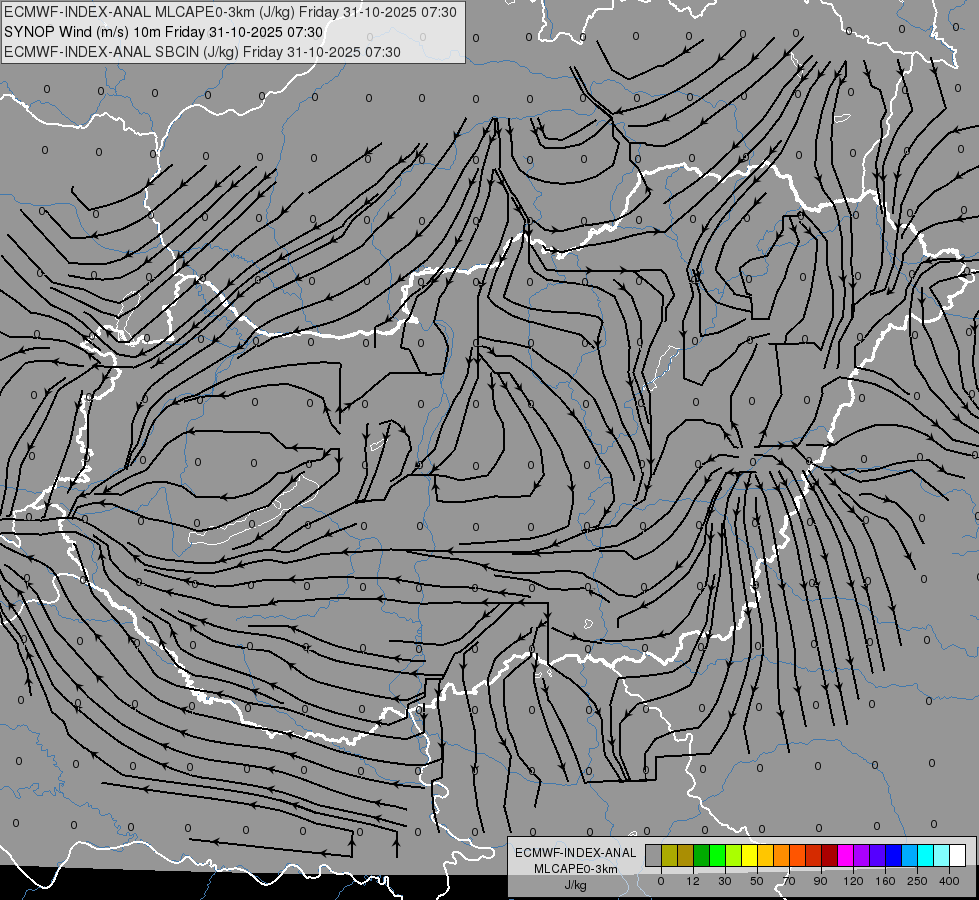Click the legend label '160'

pyautogui.click(x=885, y=881)
